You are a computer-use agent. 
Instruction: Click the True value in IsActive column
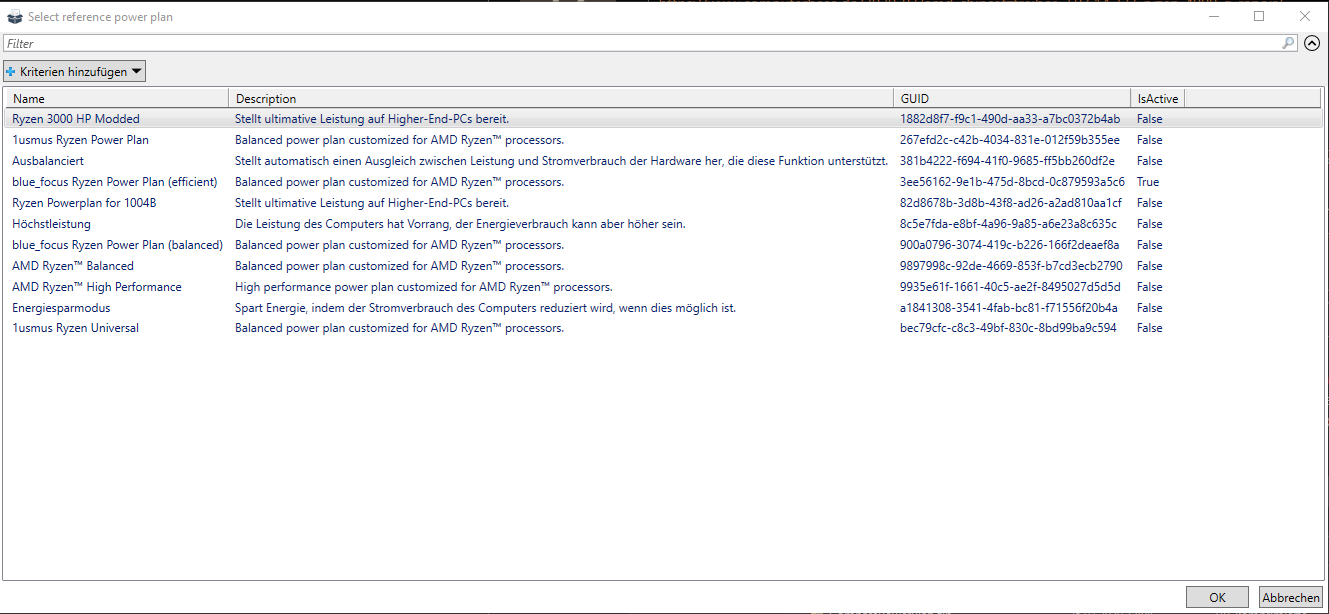point(1148,182)
